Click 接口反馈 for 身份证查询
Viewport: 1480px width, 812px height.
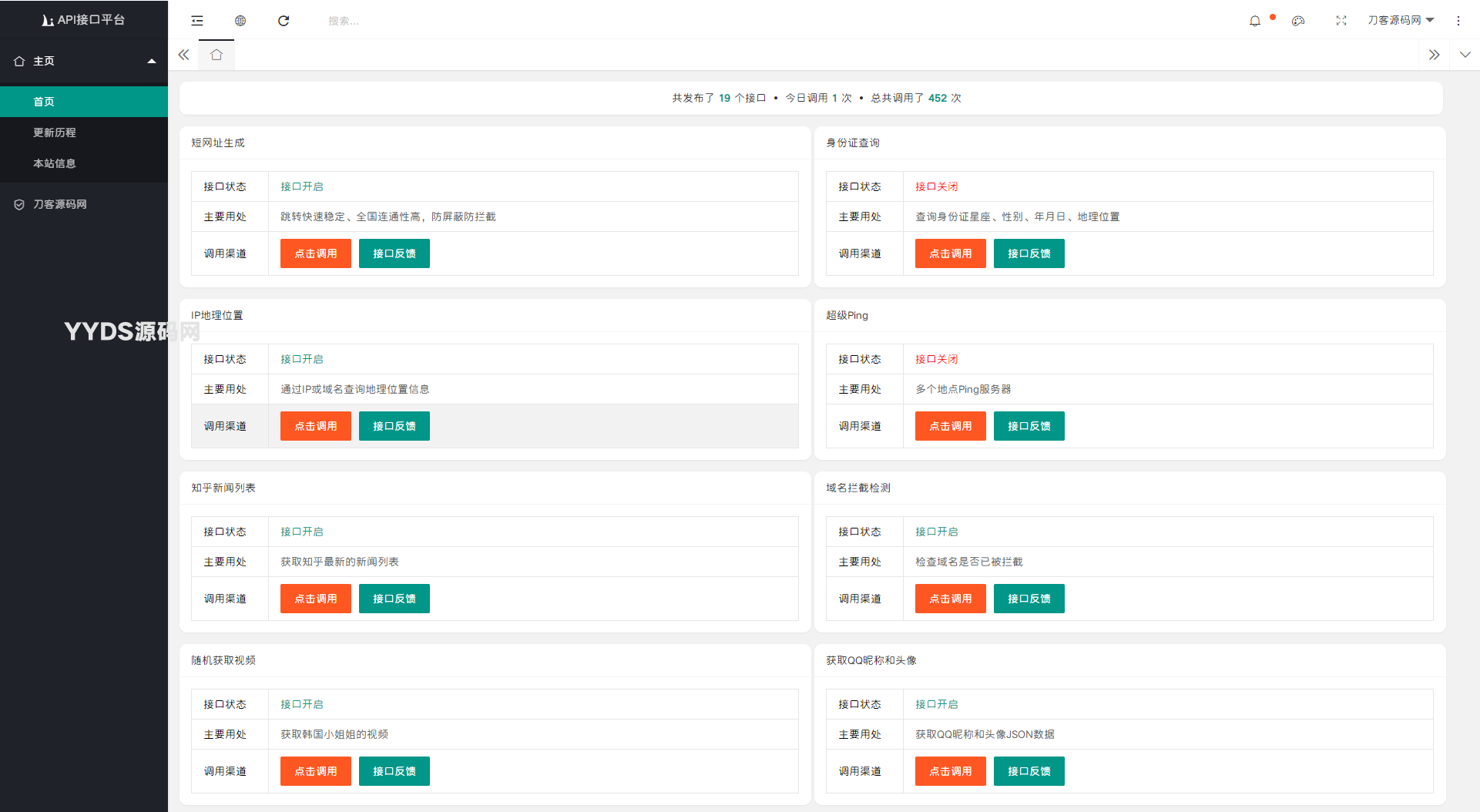point(1029,253)
